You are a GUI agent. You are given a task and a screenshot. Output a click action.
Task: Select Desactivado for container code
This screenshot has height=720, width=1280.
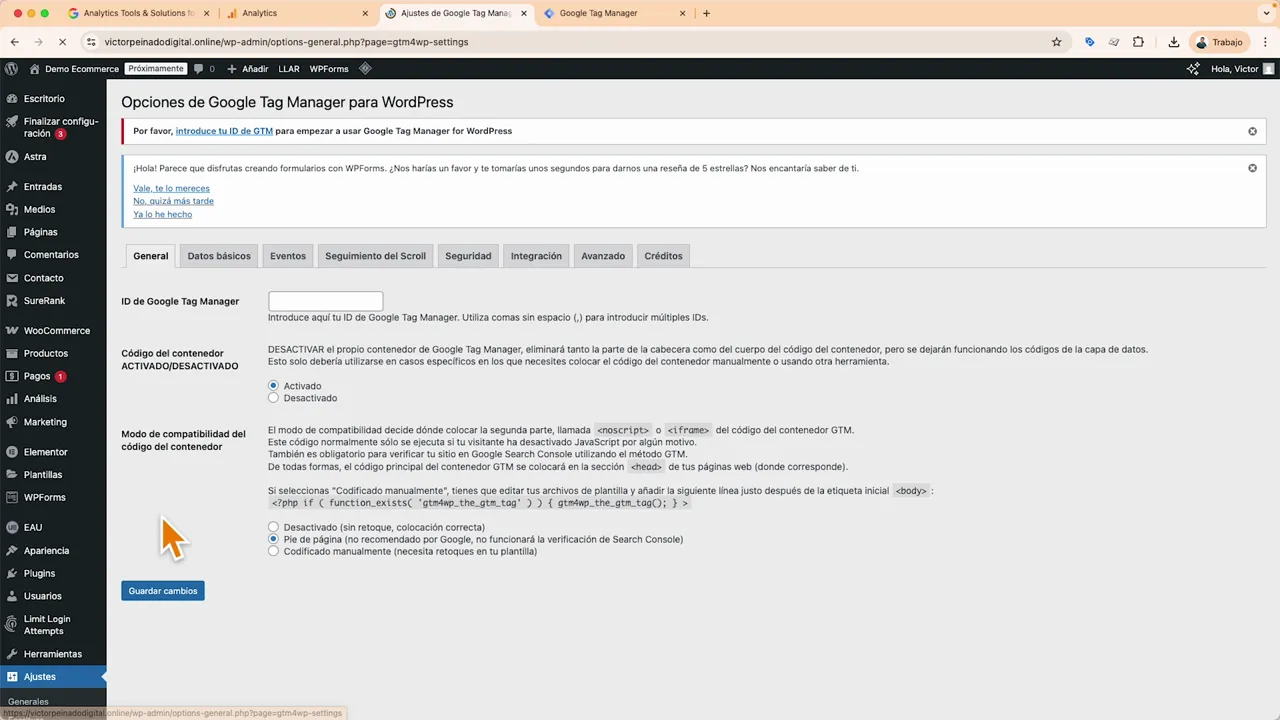pos(273,398)
